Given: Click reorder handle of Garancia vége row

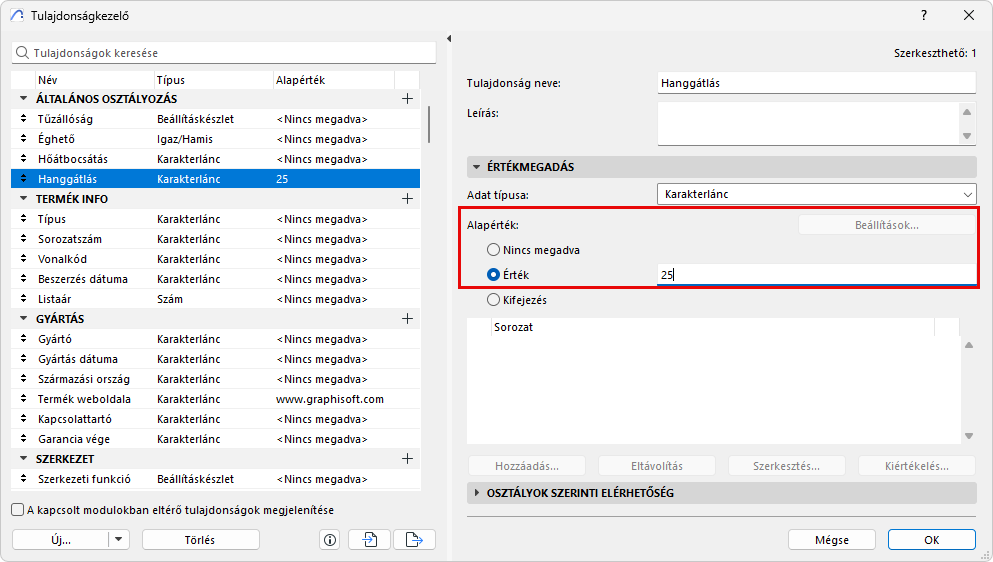Looking at the screenshot, I should click(23, 438).
